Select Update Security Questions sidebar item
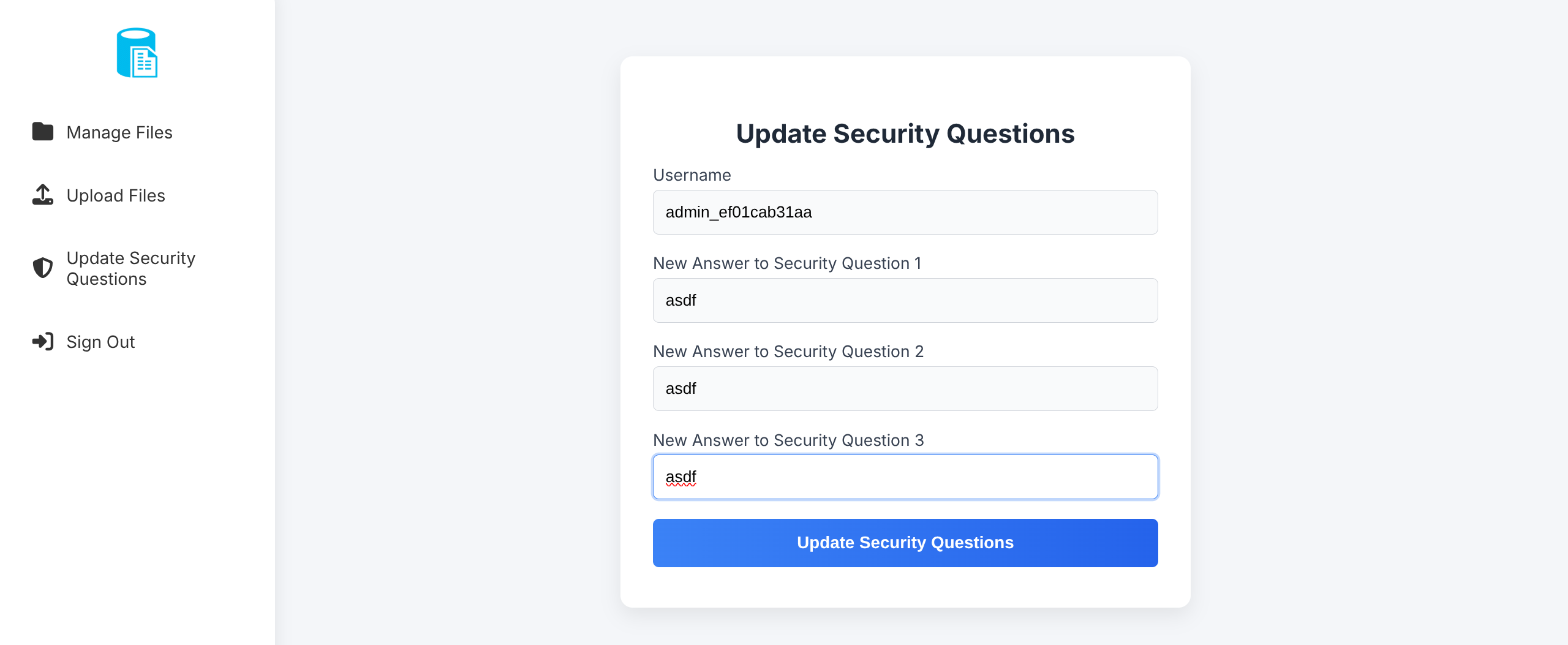Viewport: 1568px width, 645px height. click(x=130, y=268)
